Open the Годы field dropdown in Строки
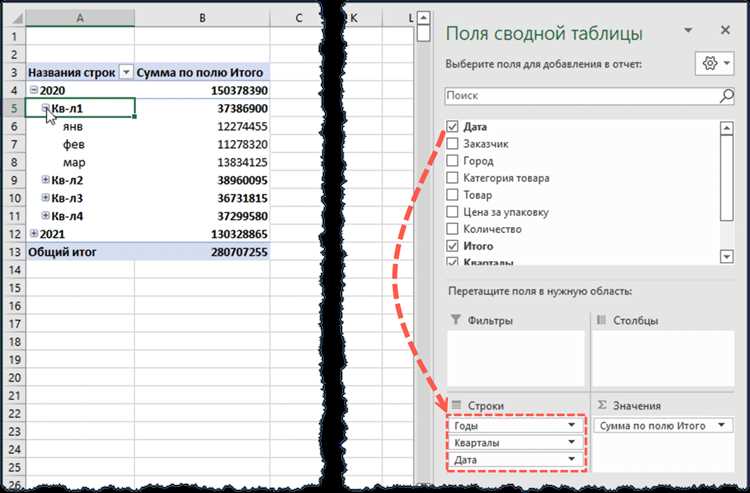The height and width of the screenshot is (493, 750). click(x=571, y=425)
